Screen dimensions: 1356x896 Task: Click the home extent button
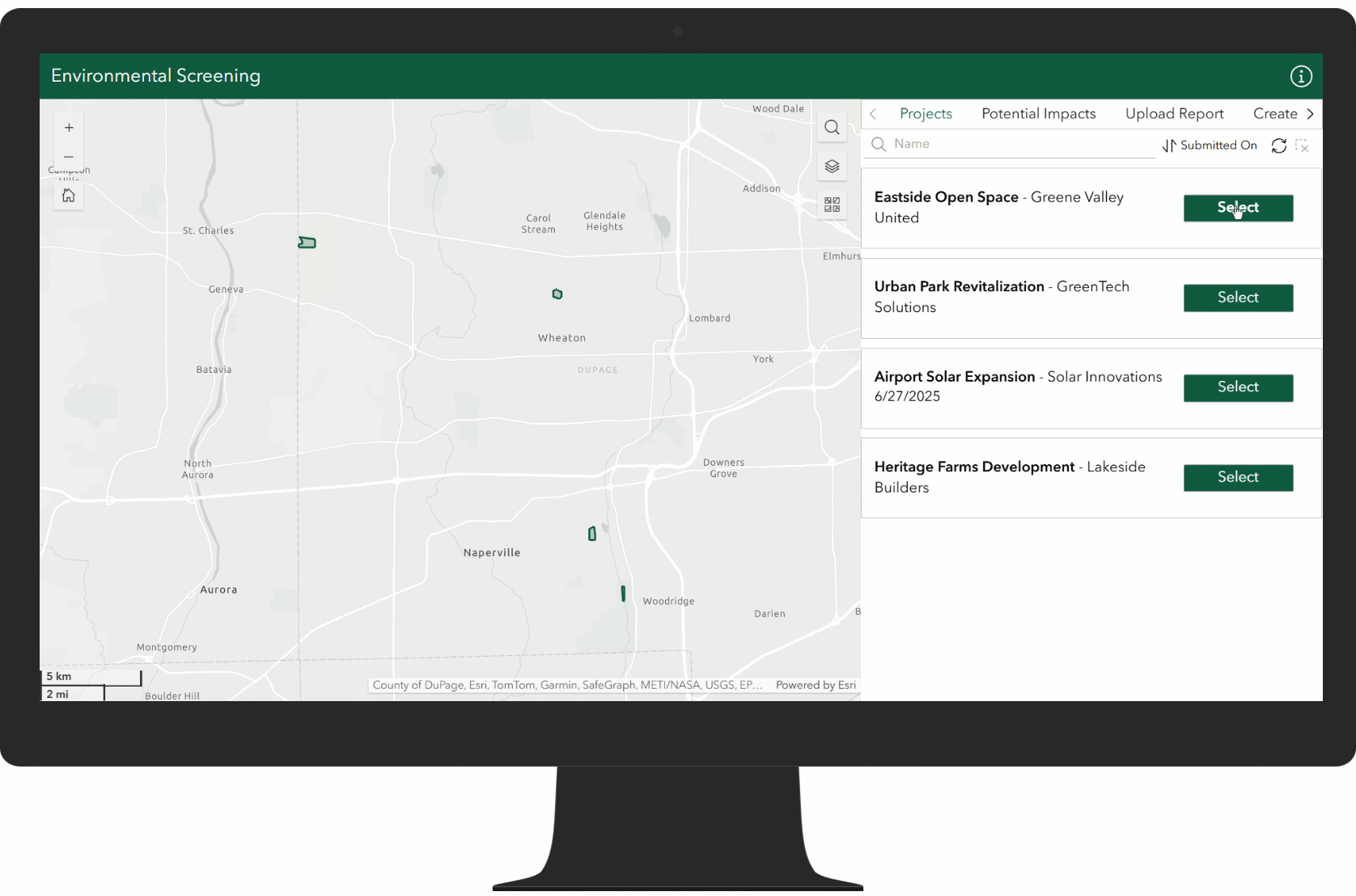point(69,195)
